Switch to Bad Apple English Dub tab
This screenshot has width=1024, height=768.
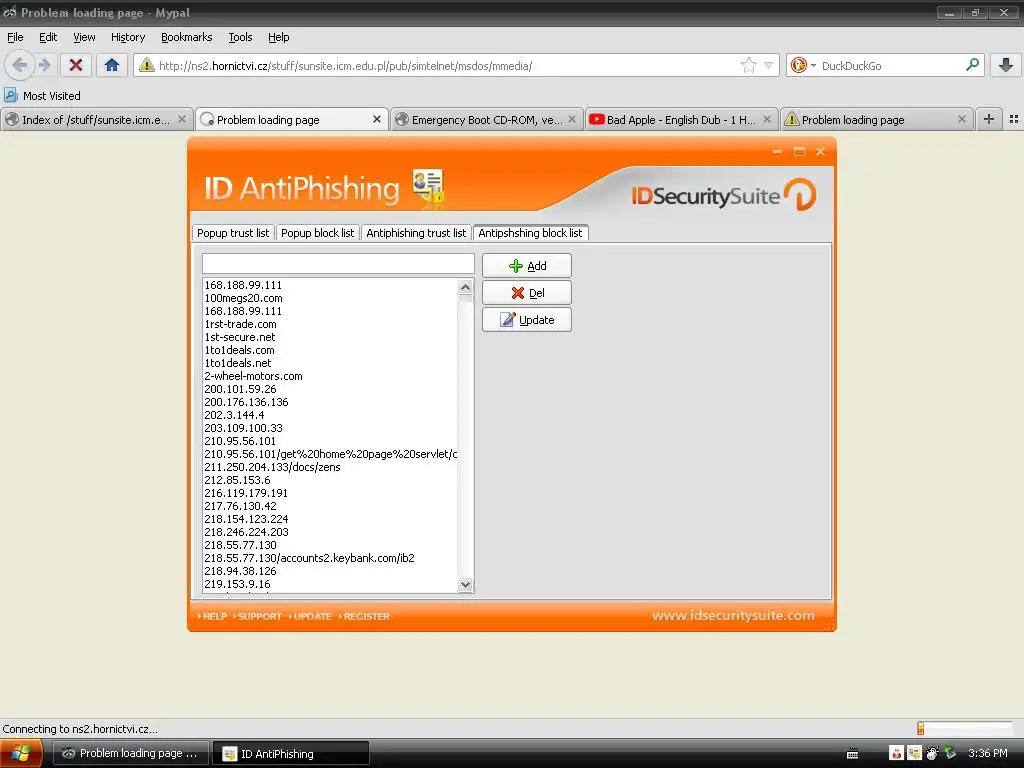click(x=682, y=120)
